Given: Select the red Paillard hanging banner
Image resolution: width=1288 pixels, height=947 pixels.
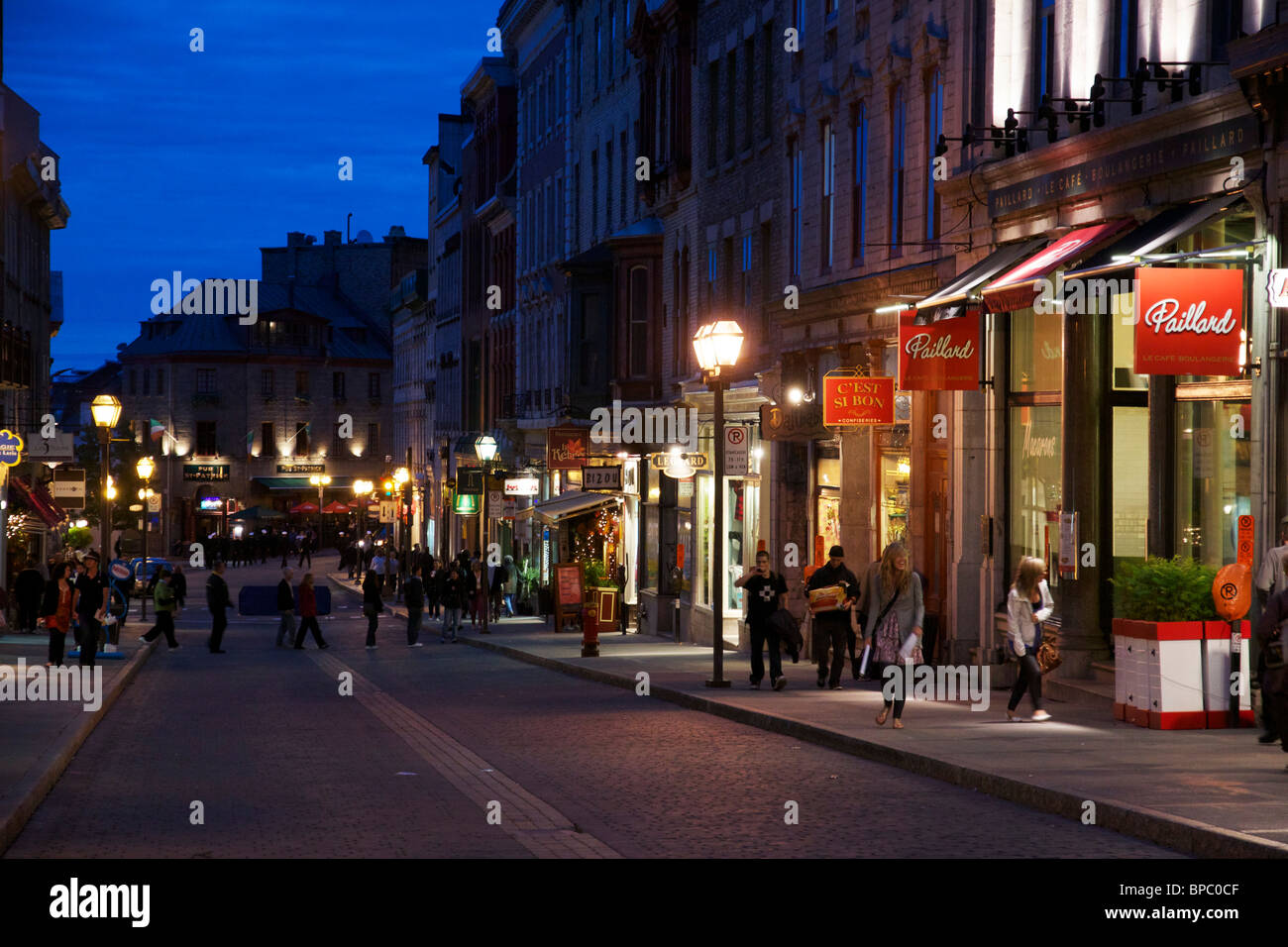Looking at the screenshot, I should (938, 350).
